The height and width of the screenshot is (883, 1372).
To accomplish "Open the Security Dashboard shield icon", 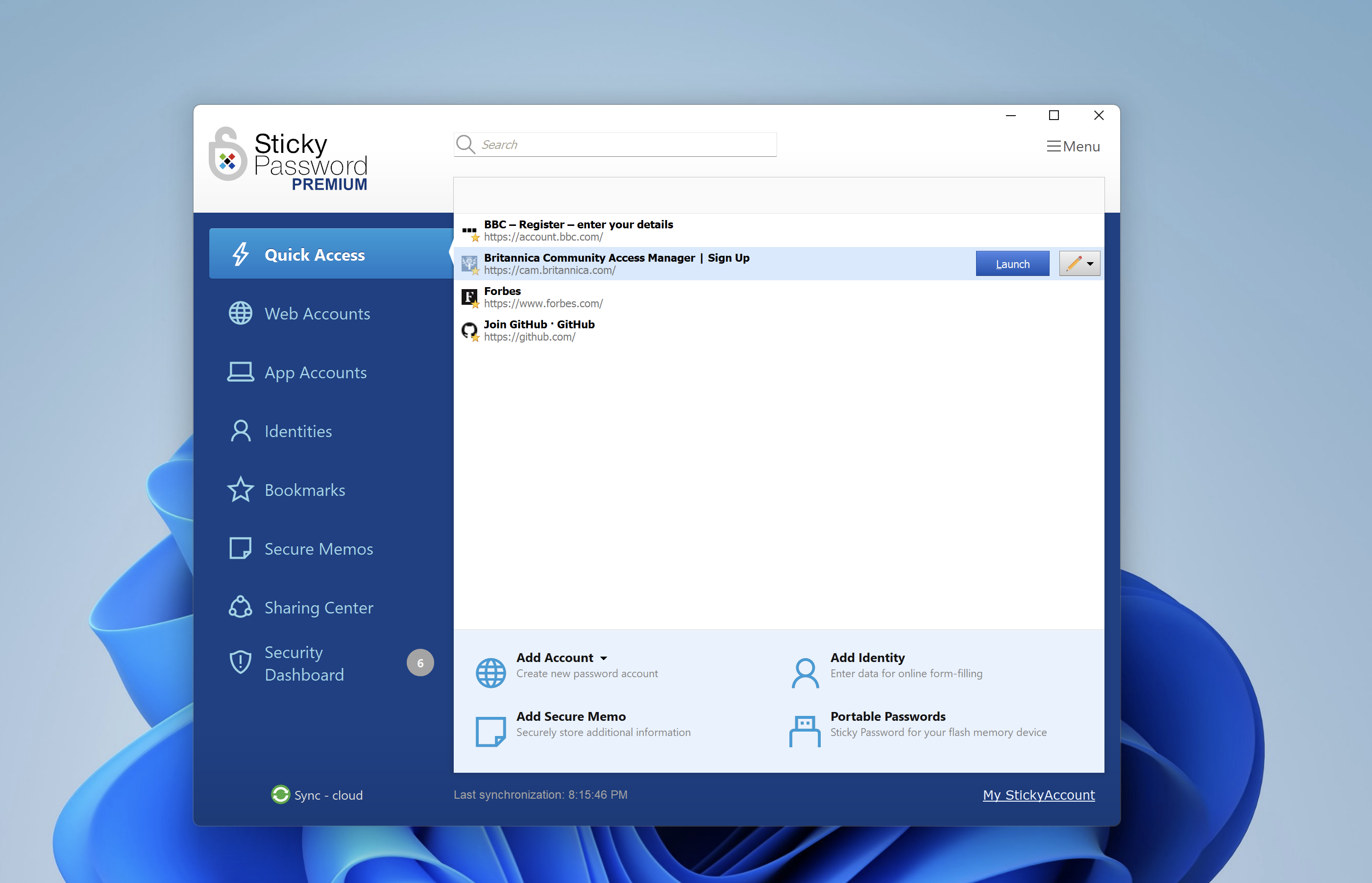I will click(x=240, y=662).
